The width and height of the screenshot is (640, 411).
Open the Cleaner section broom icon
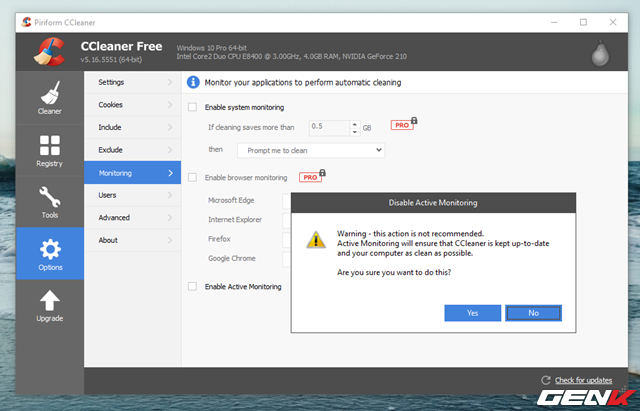point(50,93)
